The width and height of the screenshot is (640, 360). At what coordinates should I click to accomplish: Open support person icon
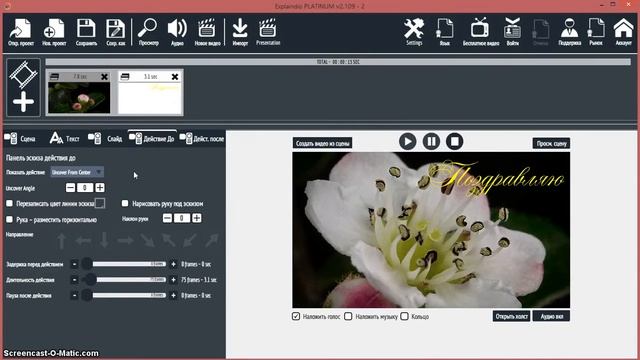coord(569,32)
